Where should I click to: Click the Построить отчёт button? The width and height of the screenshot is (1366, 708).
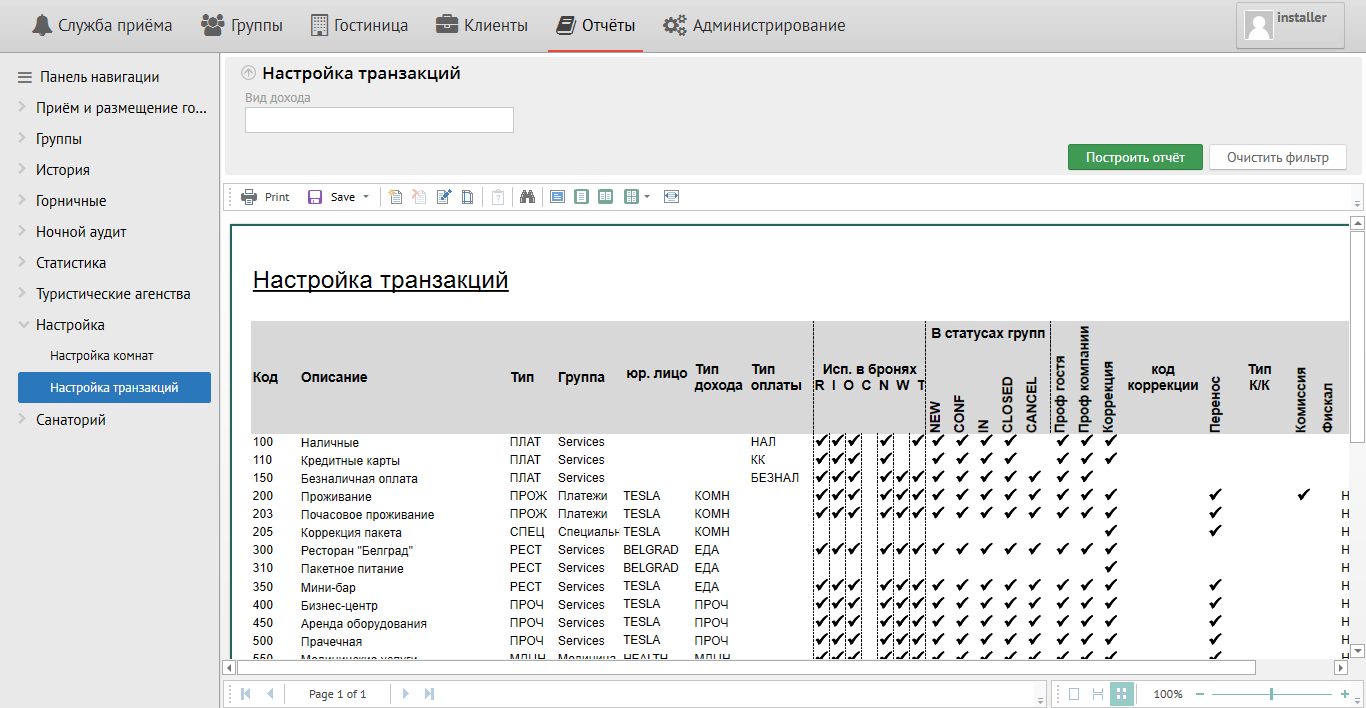[x=1135, y=157]
